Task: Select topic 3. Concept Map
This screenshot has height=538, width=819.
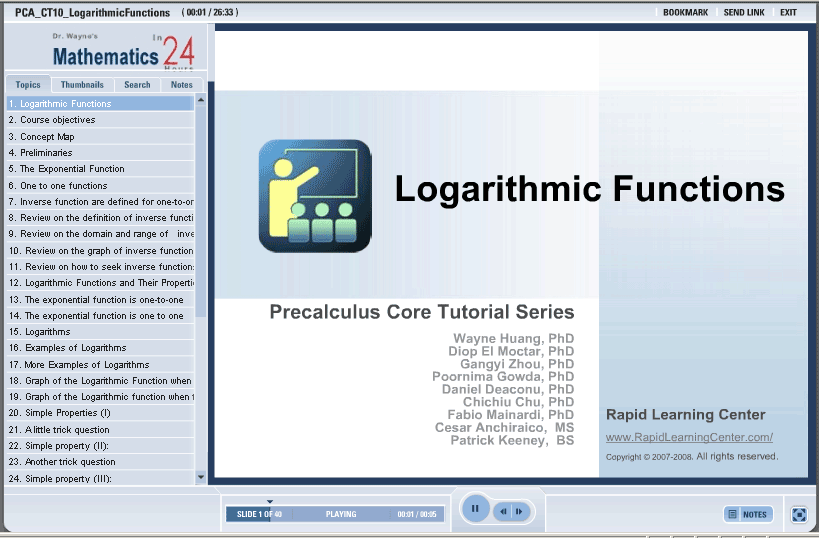Action: pos(100,136)
